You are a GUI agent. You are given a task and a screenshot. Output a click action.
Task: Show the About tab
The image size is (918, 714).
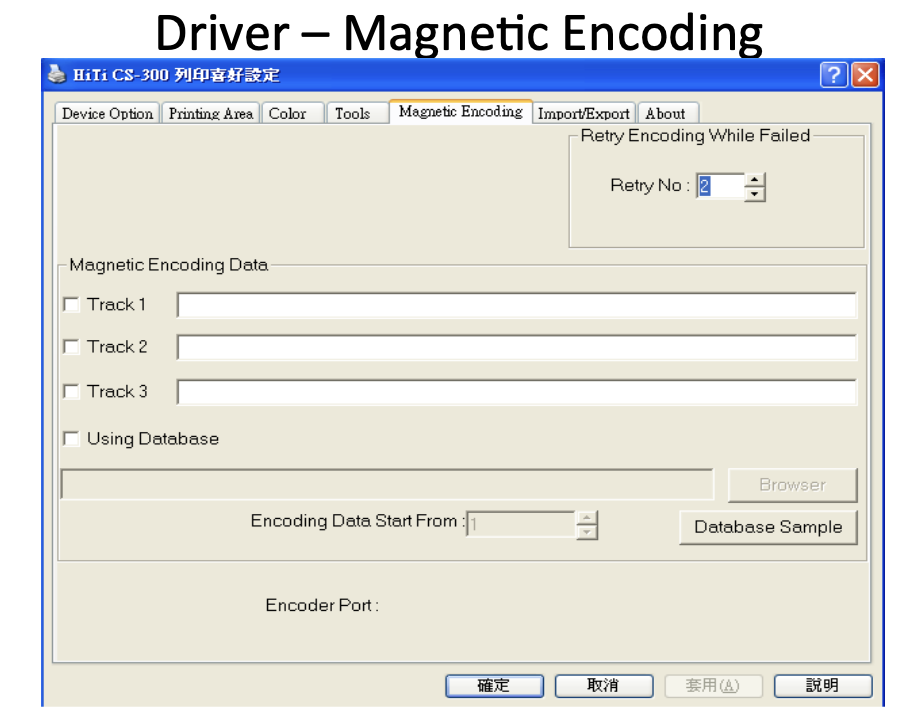point(668,114)
